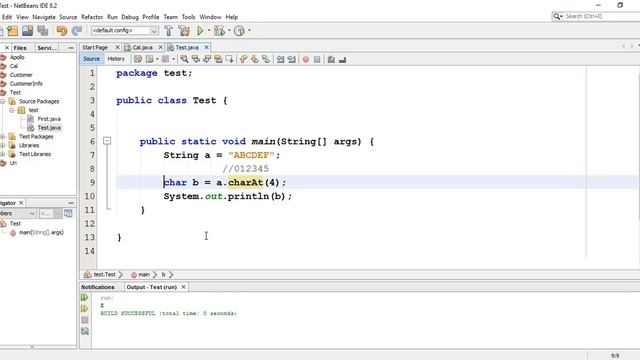Viewport: 640px width, 360px height.
Task: Click the History view button
Action: [116, 59]
